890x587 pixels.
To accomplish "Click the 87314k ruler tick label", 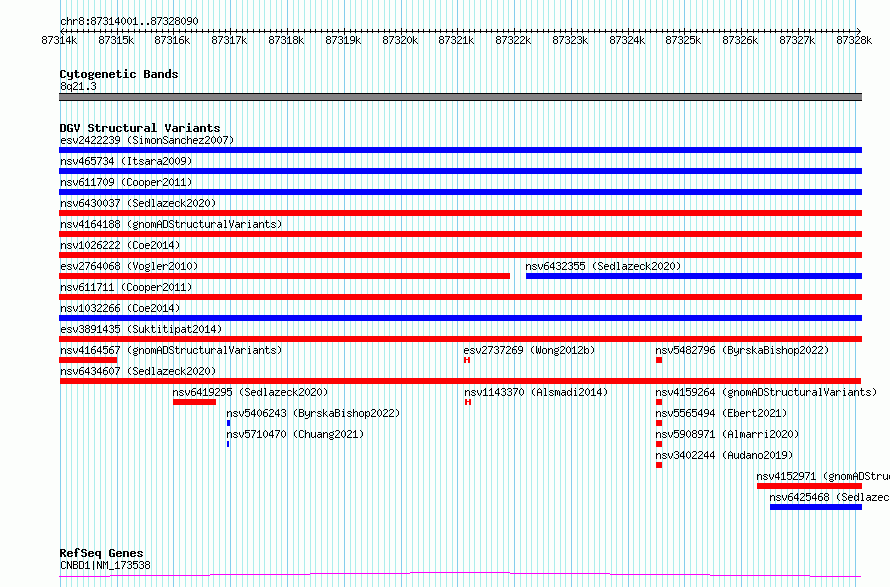I will coord(59,40).
